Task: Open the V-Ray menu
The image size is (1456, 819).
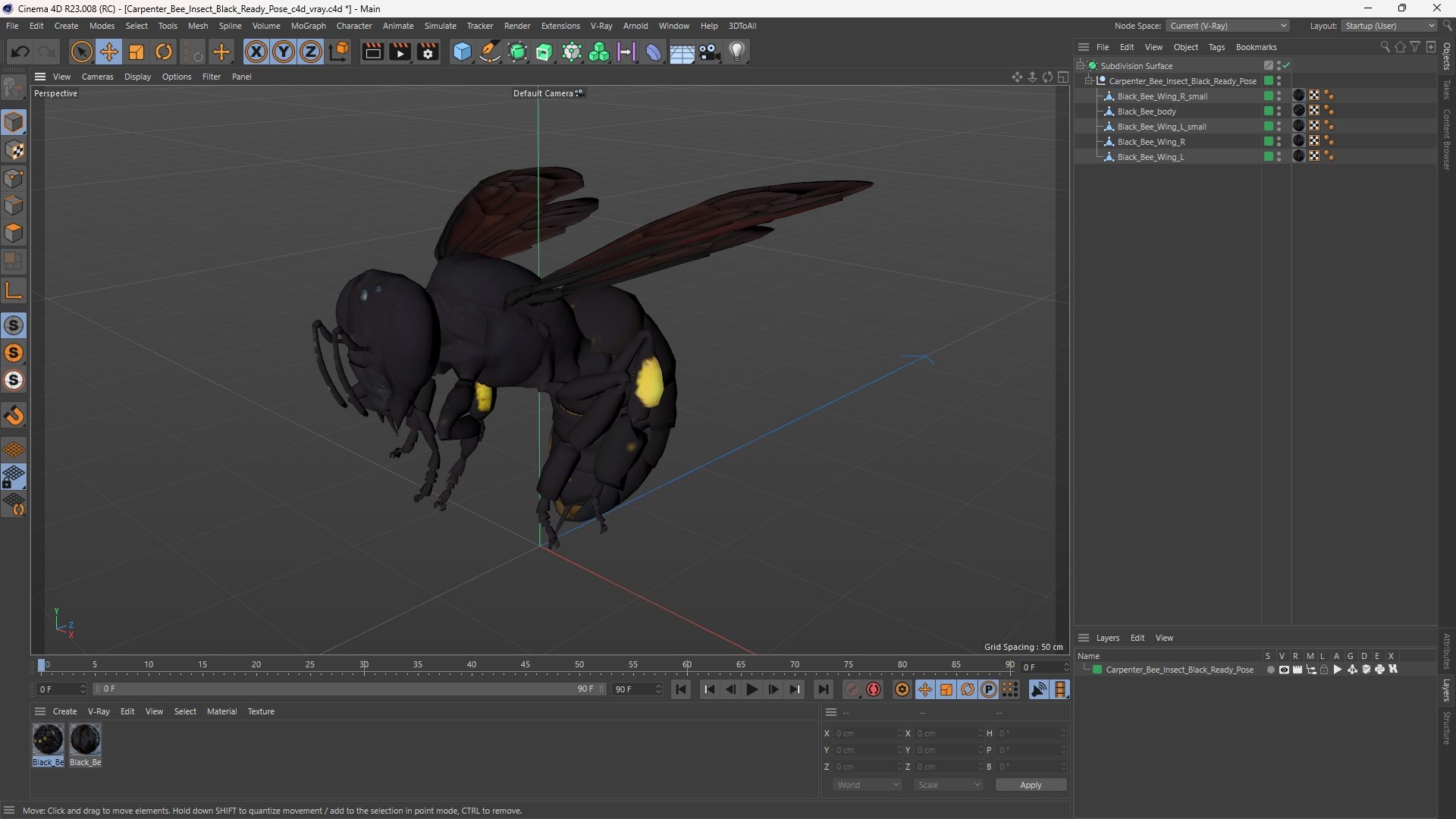Action: (x=601, y=26)
